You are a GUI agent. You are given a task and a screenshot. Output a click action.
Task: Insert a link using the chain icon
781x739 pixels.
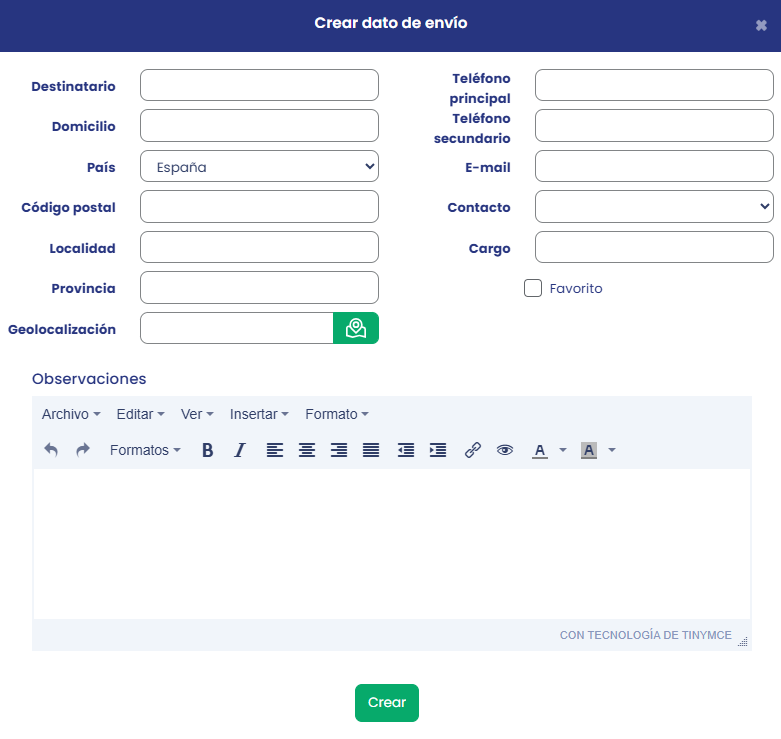pyautogui.click(x=473, y=450)
